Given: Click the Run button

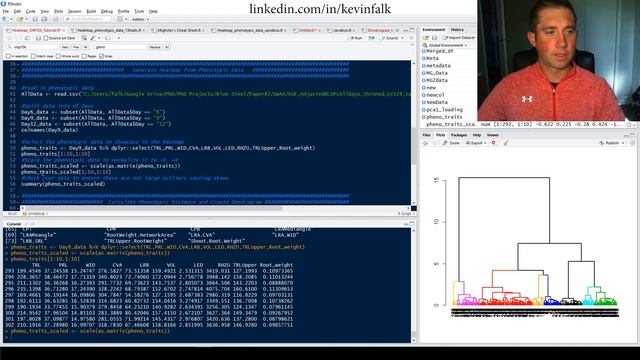Looking at the screenshot, I should [x=356, y=38].
